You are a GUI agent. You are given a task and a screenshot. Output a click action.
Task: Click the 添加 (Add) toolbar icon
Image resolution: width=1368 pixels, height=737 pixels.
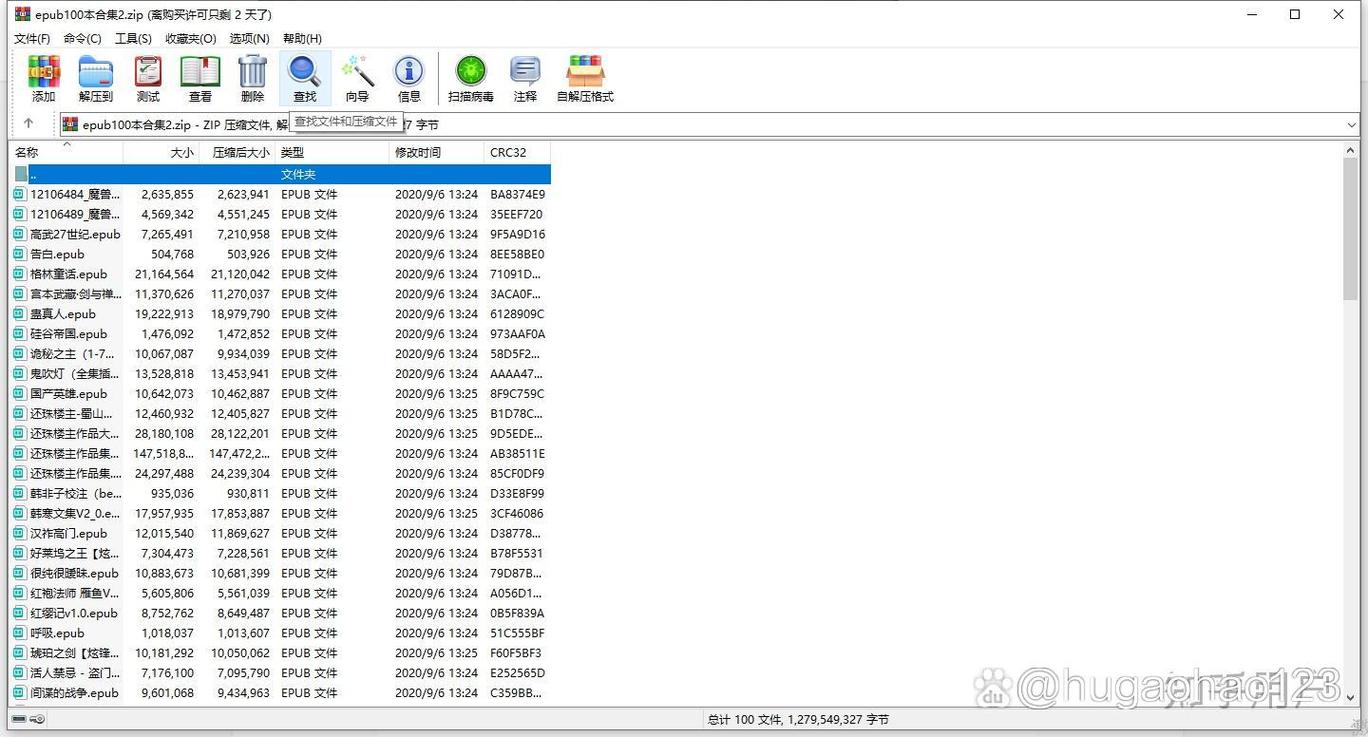coord(43,78)
